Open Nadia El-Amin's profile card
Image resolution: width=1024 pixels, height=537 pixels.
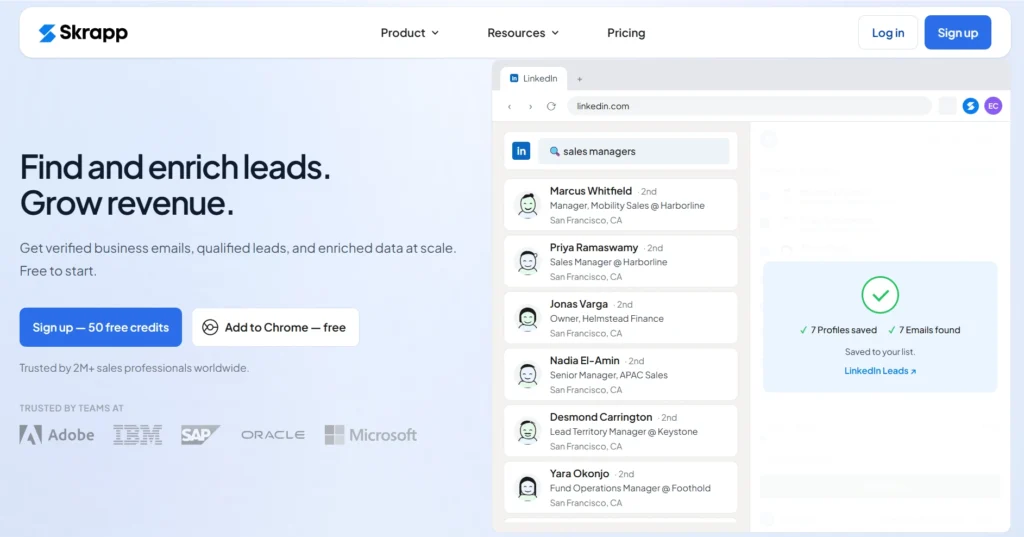620,374
